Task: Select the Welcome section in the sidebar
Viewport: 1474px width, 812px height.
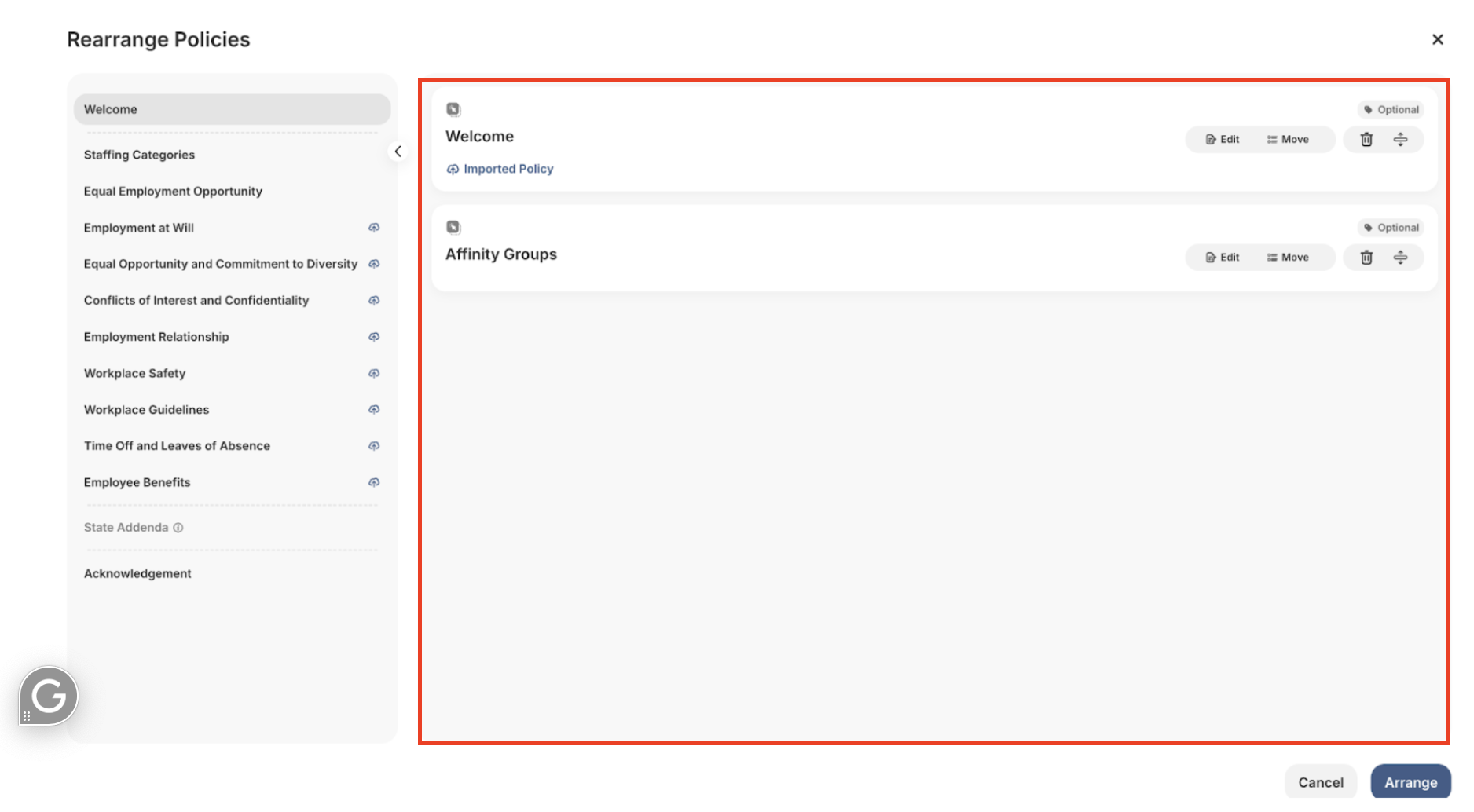Action: click(232, 109)
